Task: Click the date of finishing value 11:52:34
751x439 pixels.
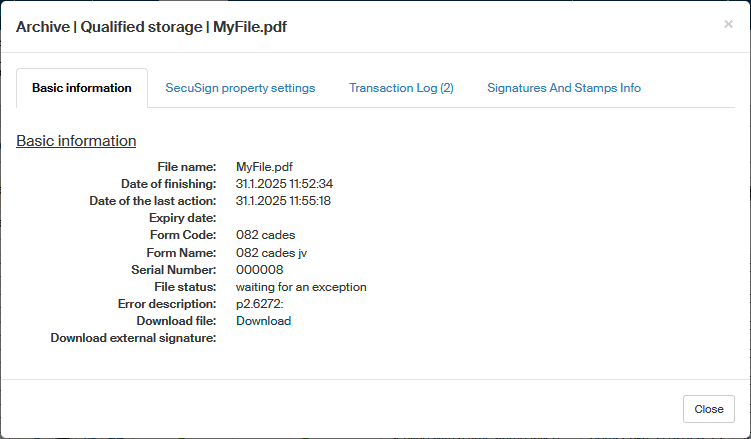Action: pos(284,184)
